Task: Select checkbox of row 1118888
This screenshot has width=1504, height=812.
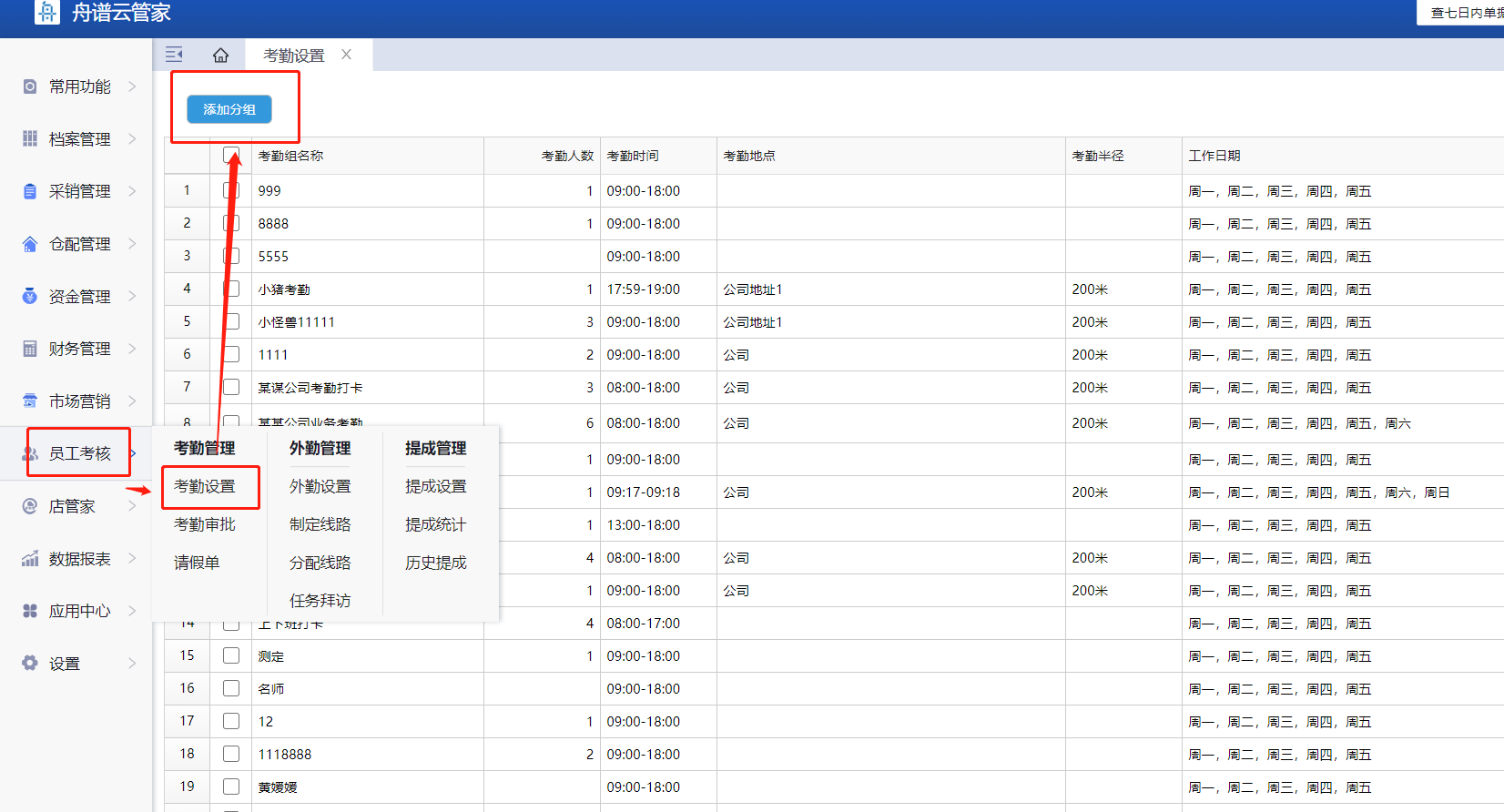Action: click(x=231, y=754)
